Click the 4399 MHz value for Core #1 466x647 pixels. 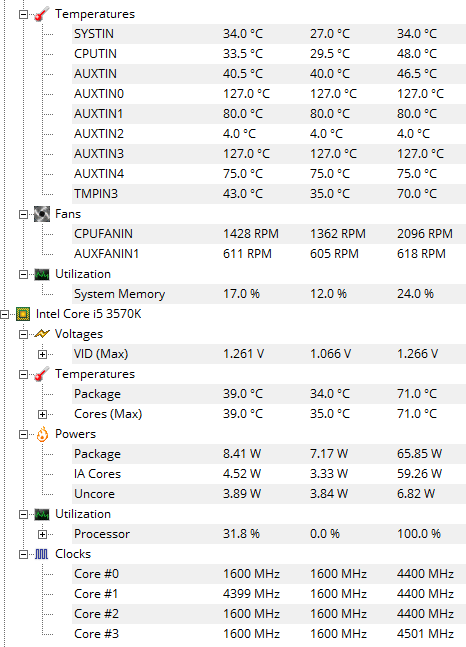251,594
